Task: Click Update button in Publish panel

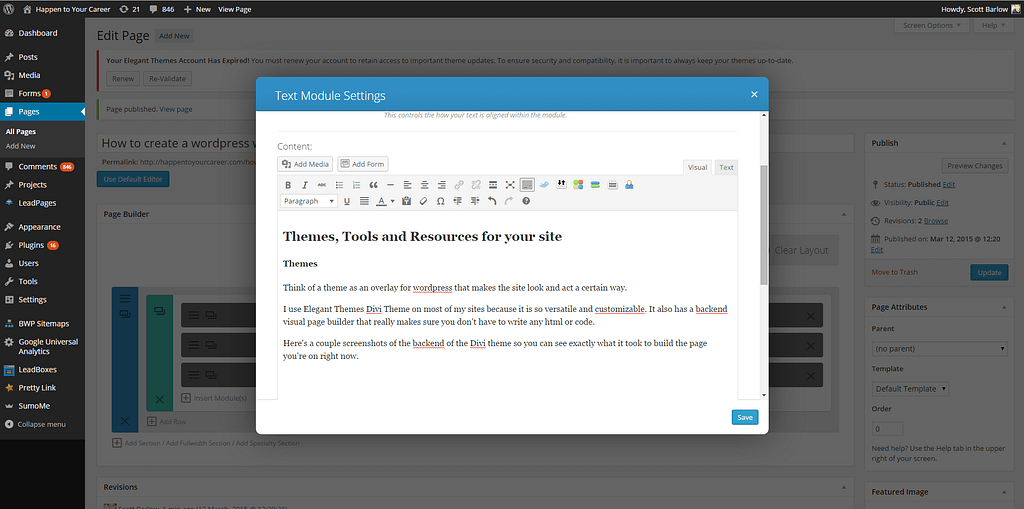Action: click(x=989, y=272)
